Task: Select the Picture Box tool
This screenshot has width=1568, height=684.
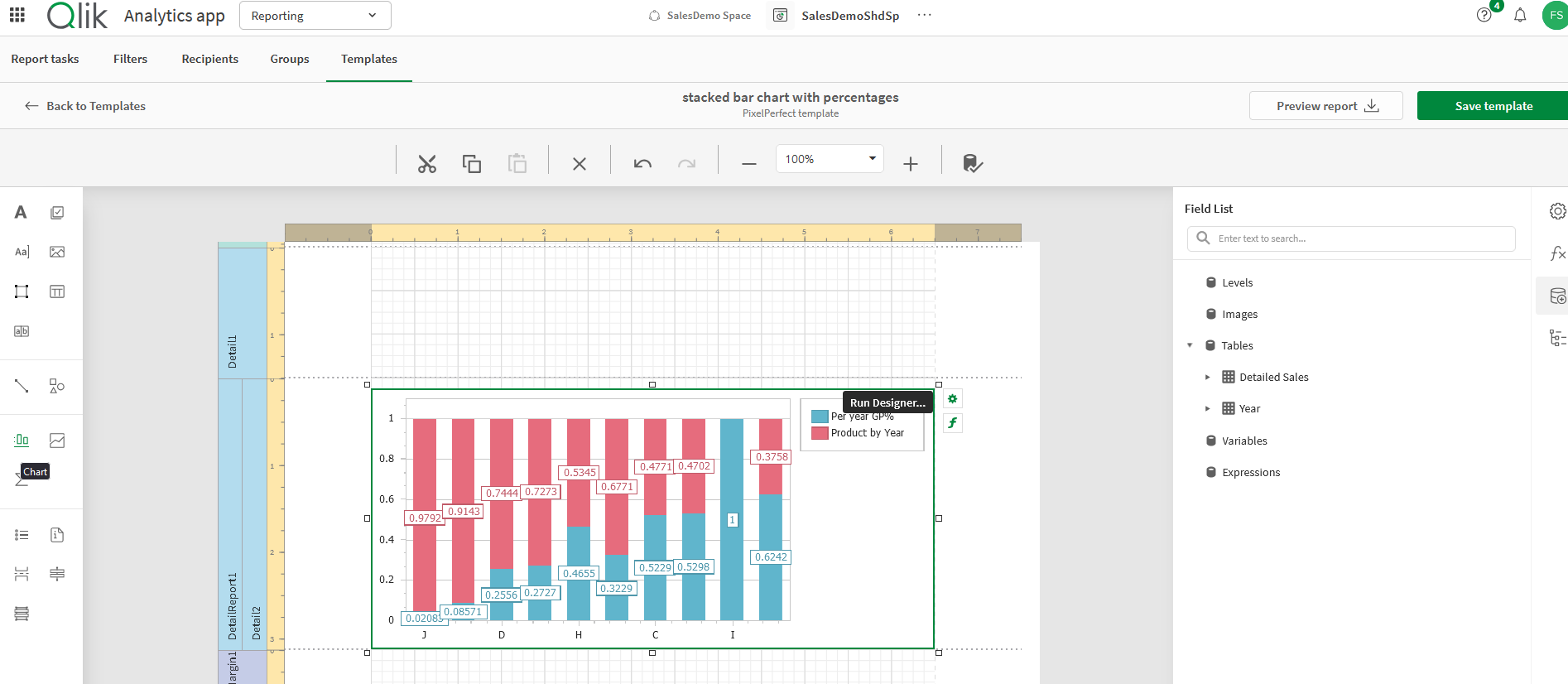Action: point(57,252)
